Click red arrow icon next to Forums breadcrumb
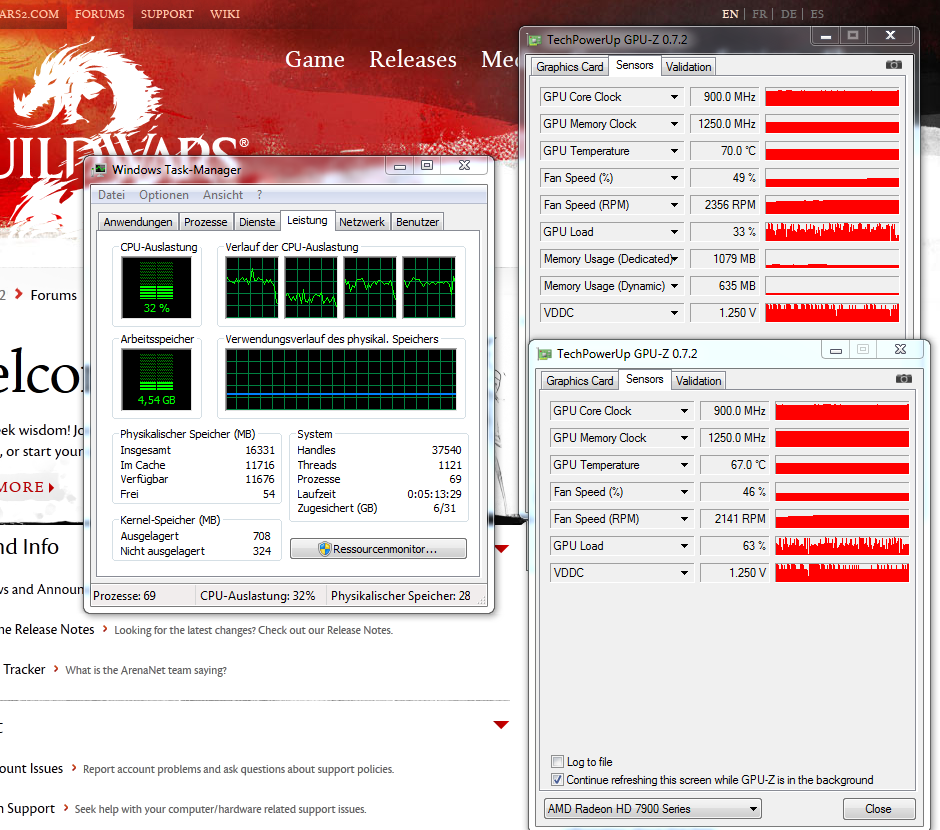940x830 pixels. click(x=19, y=294)
